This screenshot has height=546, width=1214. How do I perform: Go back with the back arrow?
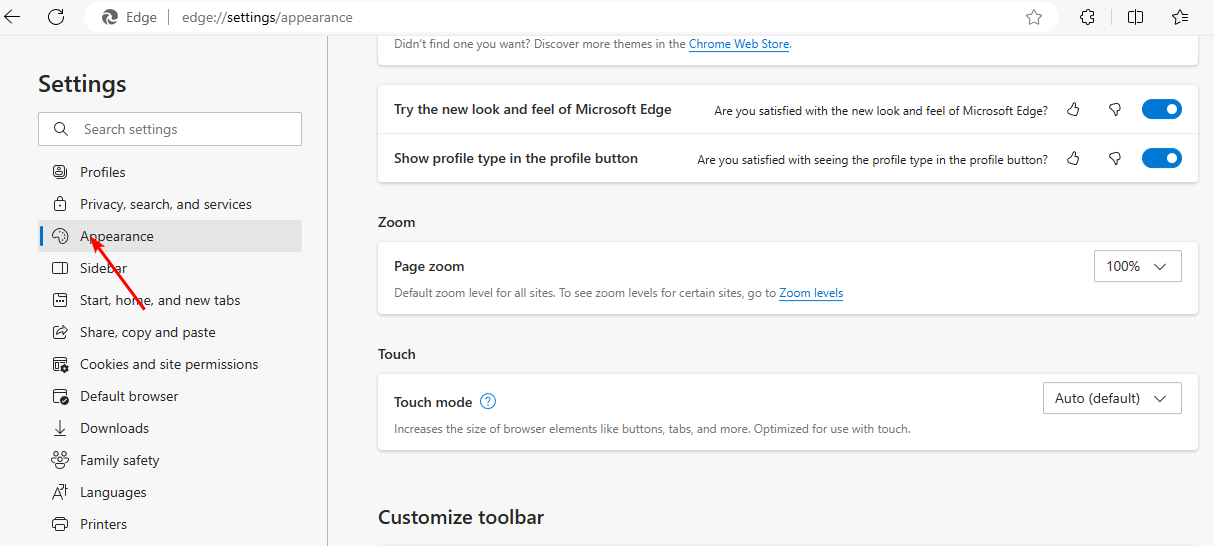coord(13,17)
